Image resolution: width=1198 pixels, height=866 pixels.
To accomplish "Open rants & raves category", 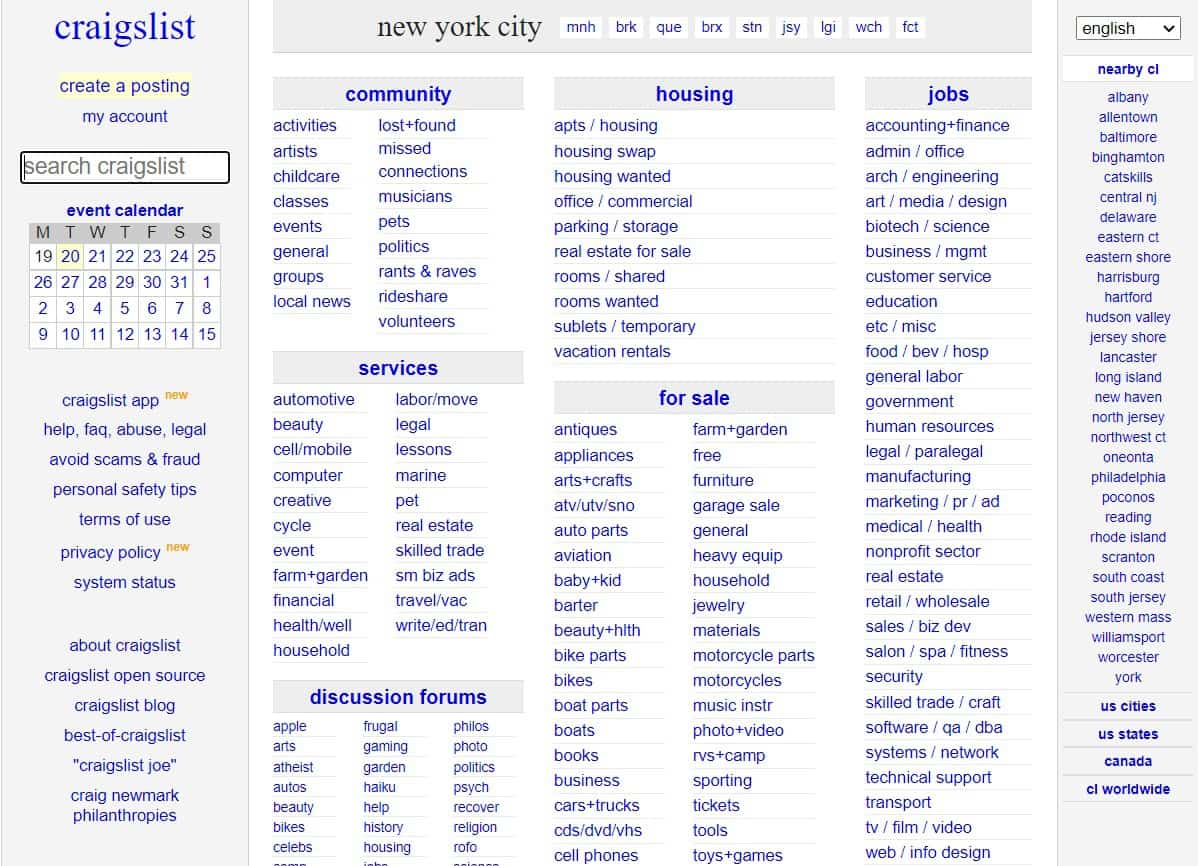I will pyautogui.click(x=427, y=271).
